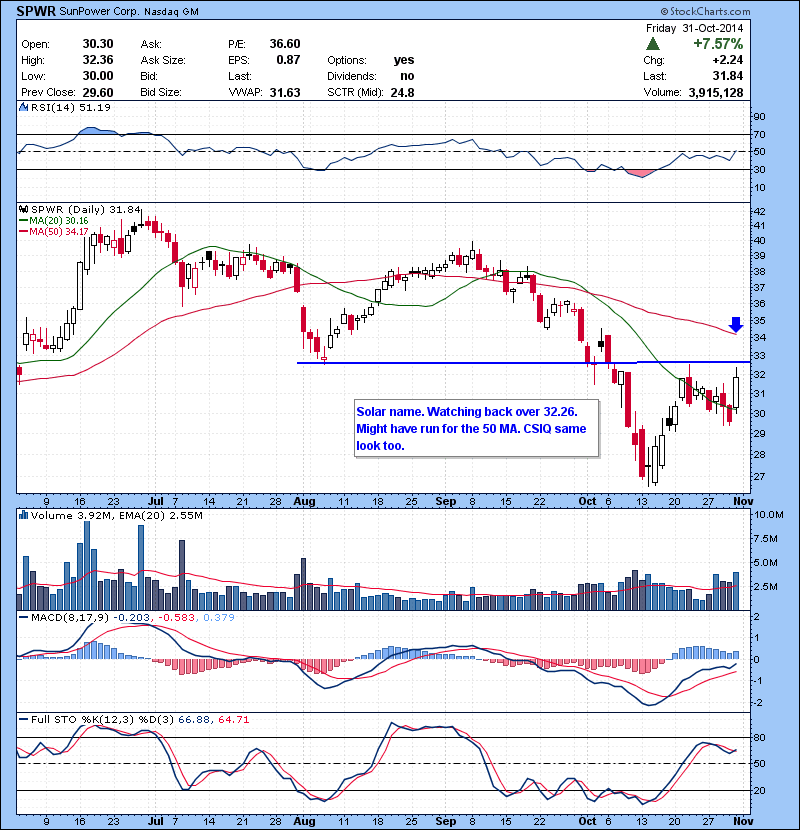Click the 42 label on the price axis
This screenshot has height=830, width=800.
coord(759,211)
